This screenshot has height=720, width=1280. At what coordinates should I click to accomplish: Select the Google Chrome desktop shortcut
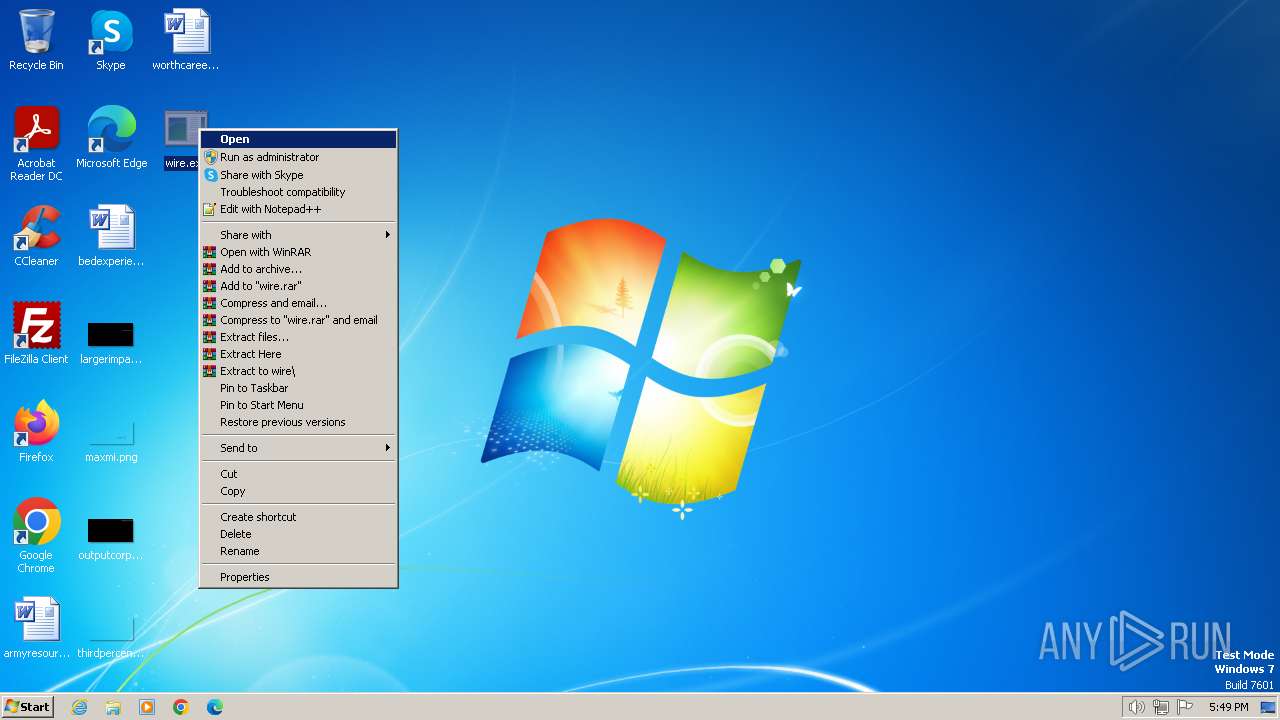36,536
